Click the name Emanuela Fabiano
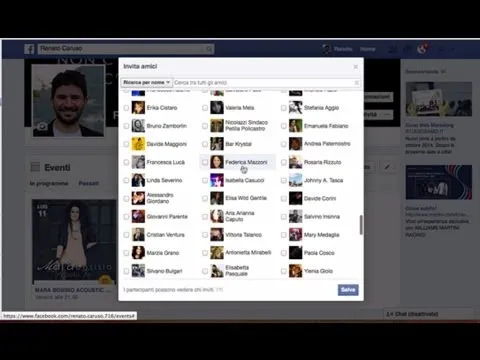The height and width of the screenshot is (360, 480). tap(326, 126)
